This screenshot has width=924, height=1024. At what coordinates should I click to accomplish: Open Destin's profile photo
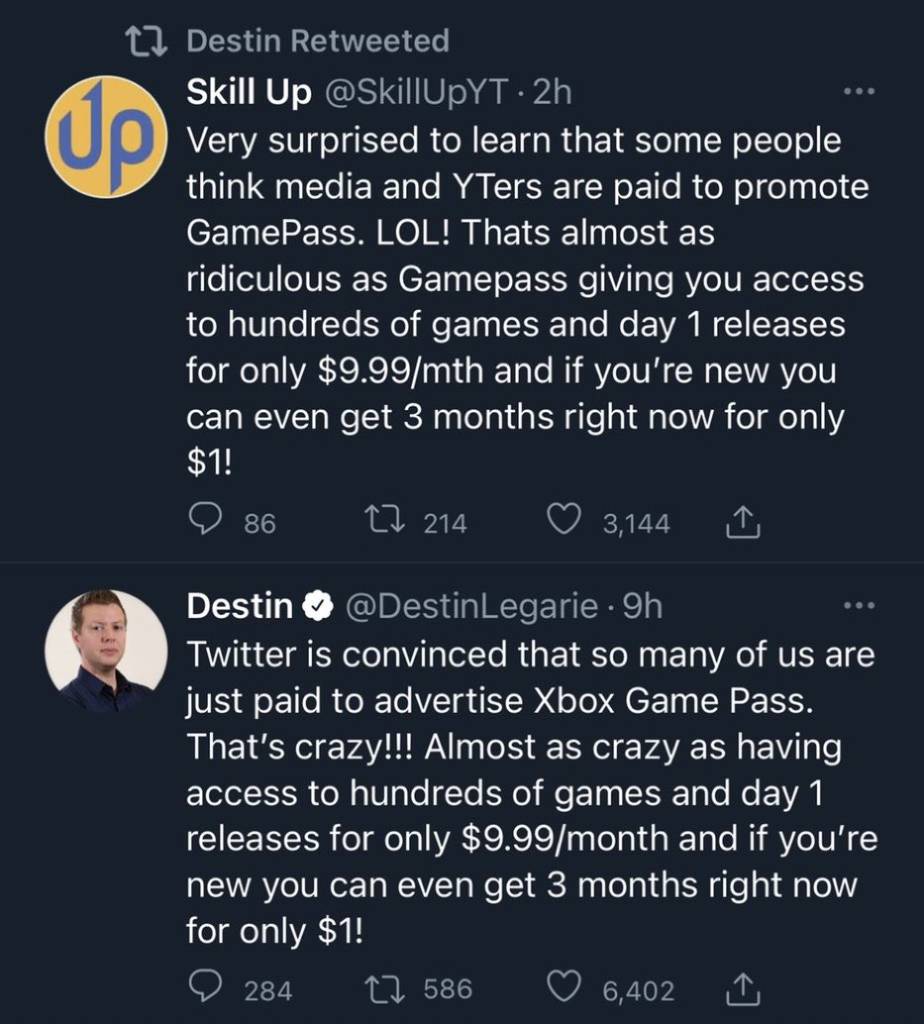[105, 650]
